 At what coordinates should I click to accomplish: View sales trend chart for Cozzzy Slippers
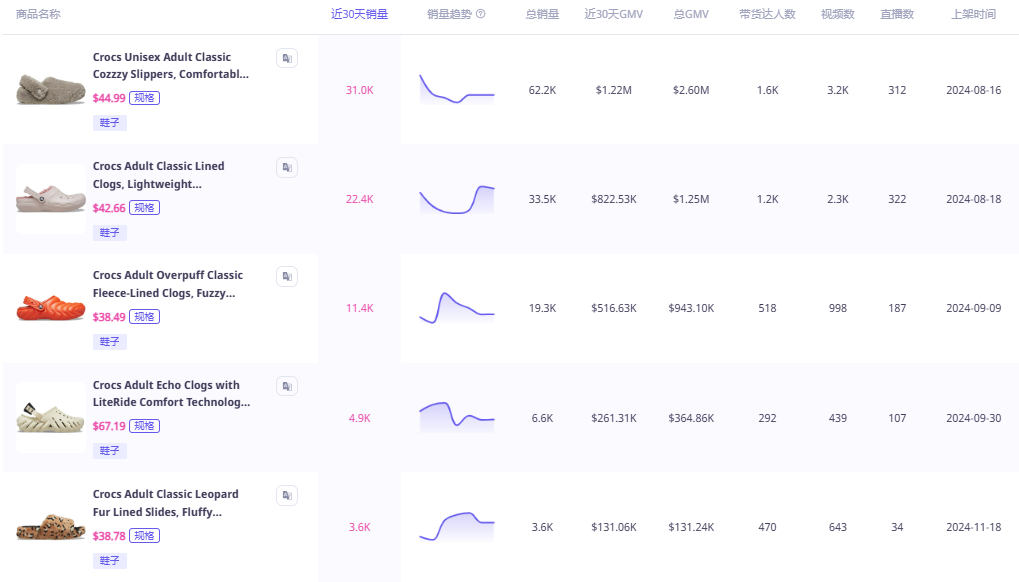(457, 90)
